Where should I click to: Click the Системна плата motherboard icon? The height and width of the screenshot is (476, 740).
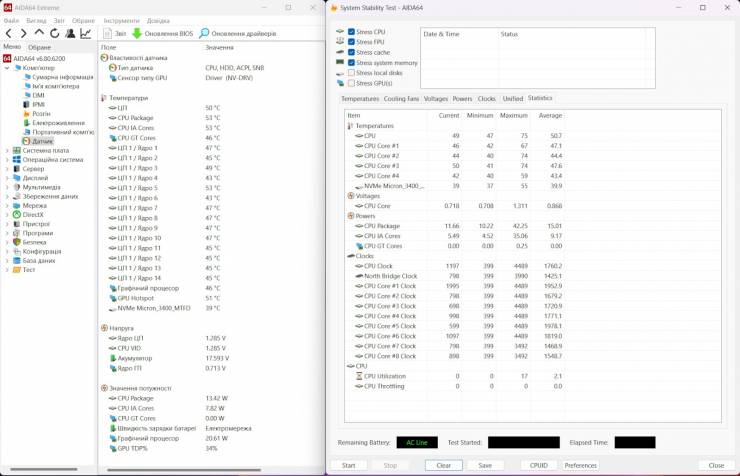17,150
